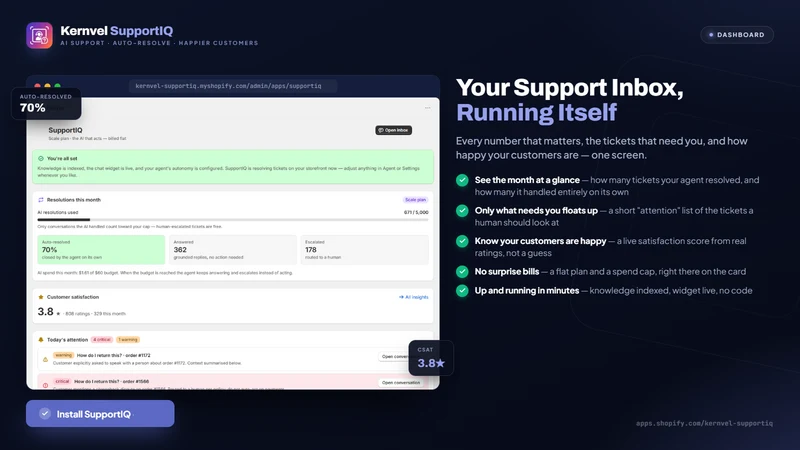Click the floating AUTO-RESOLVED 70% badge

point(46,104)
